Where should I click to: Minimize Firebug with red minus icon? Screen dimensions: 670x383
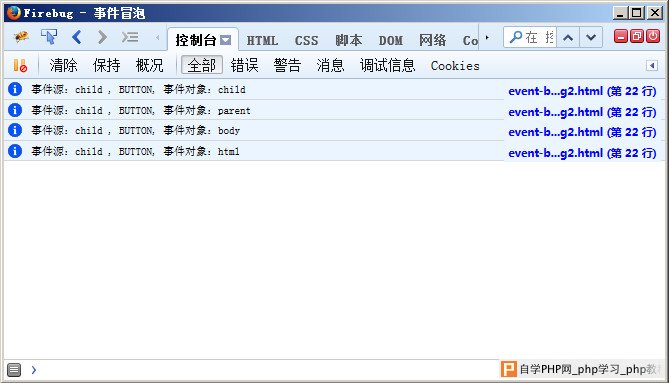621,37
